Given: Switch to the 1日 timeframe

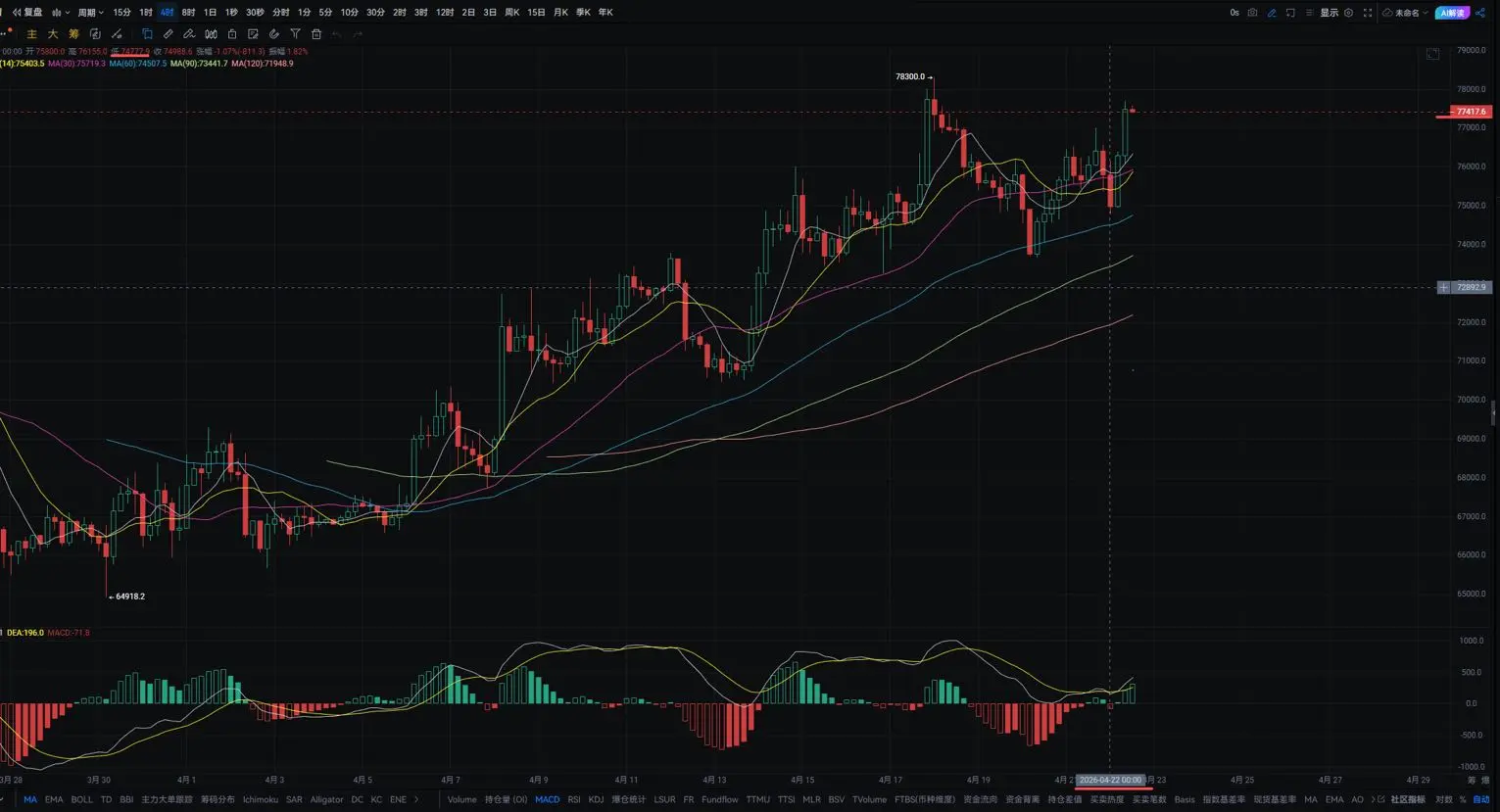Looking at the screenshot, I should (210, 13).
